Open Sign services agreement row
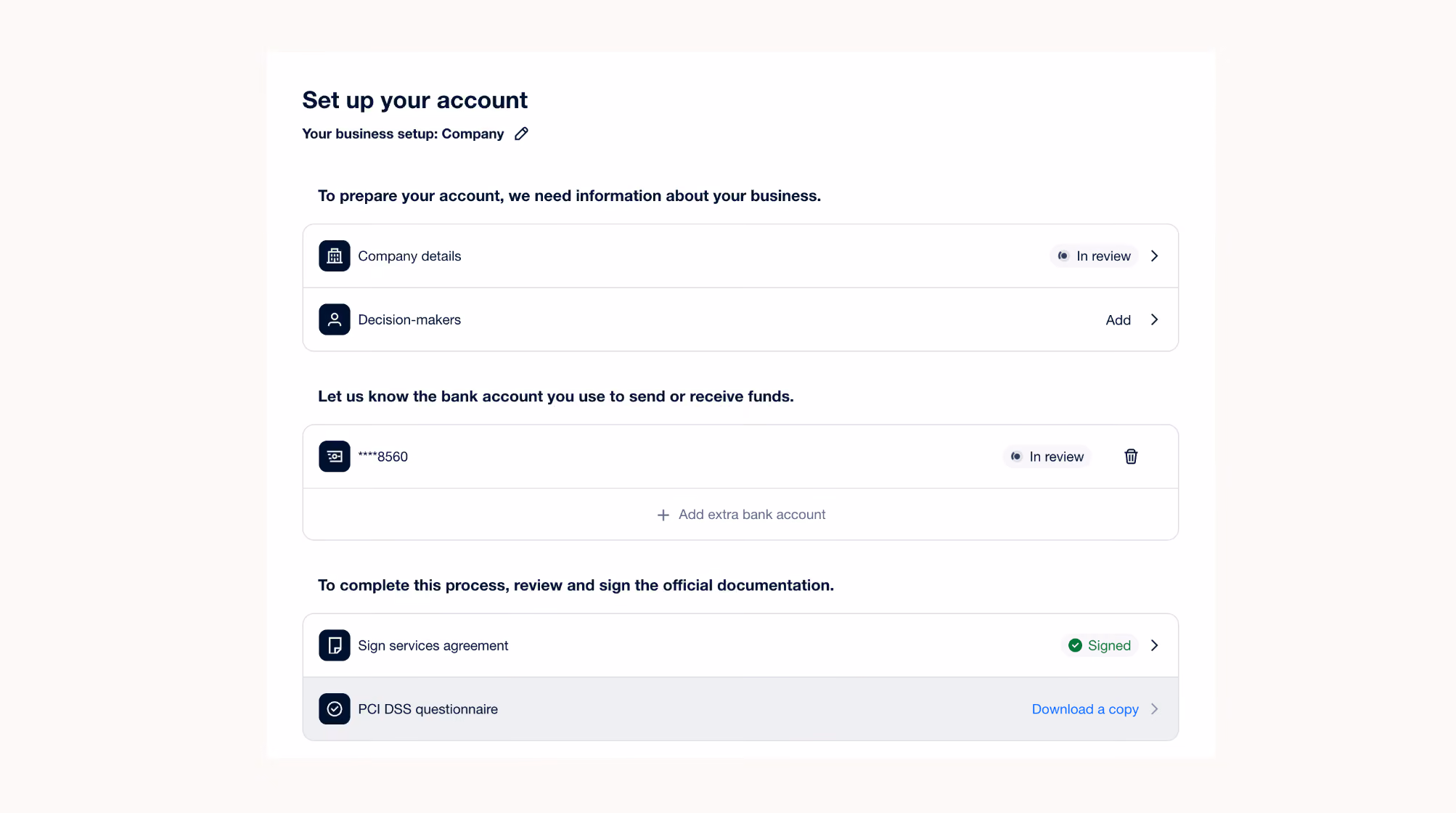Viewport: 1456px width, 813px height. click(x=740, y=645)
